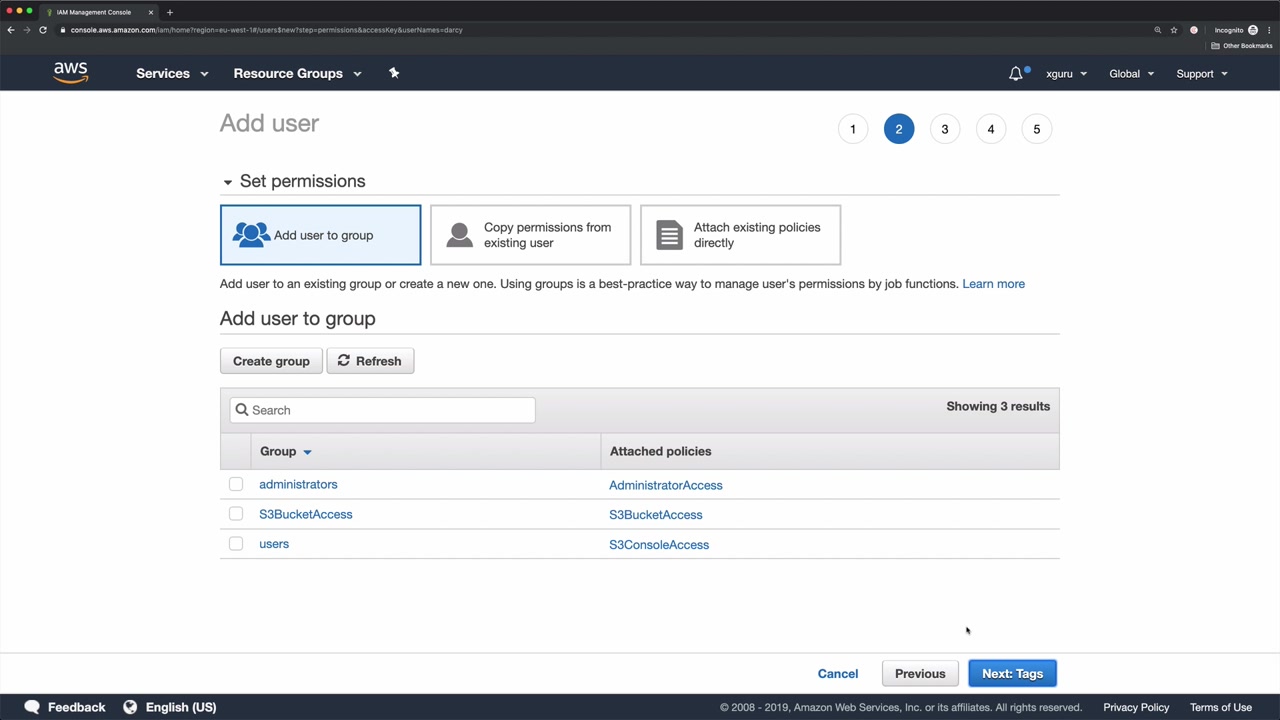Click the Previous button
Image resolution: width=1280 pixels, height=720 pixels.
click(920, 674)
